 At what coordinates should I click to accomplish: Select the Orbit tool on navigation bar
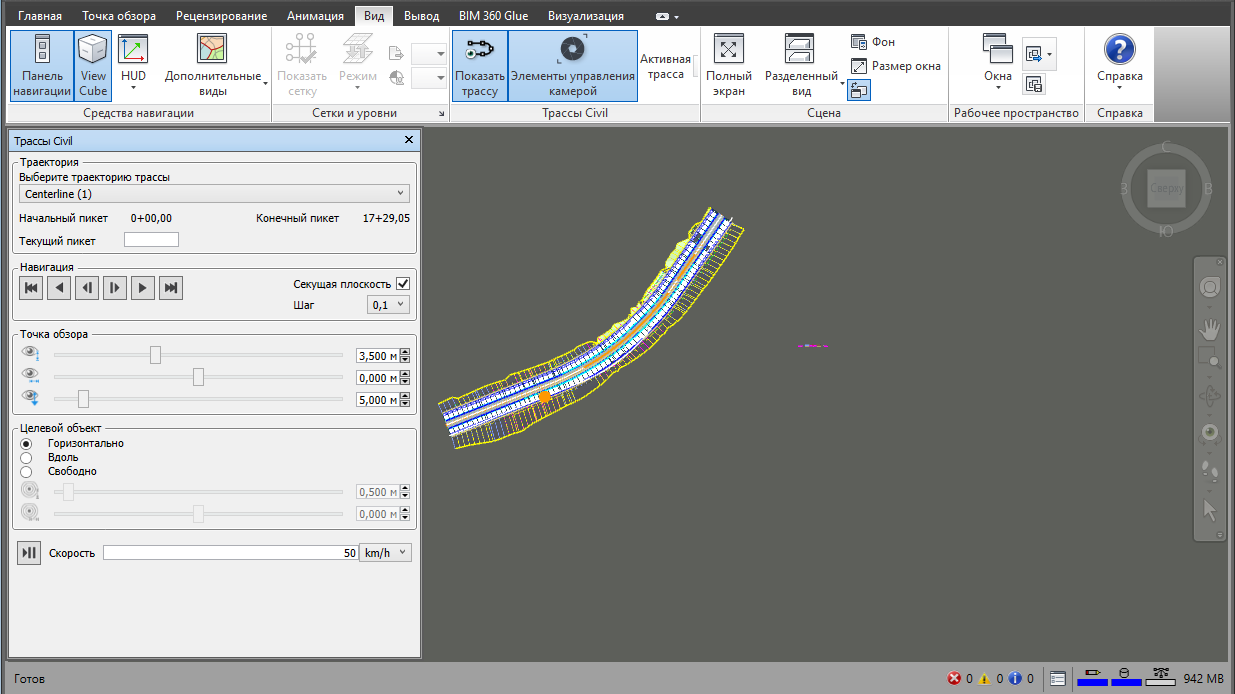coord(1210,396)
